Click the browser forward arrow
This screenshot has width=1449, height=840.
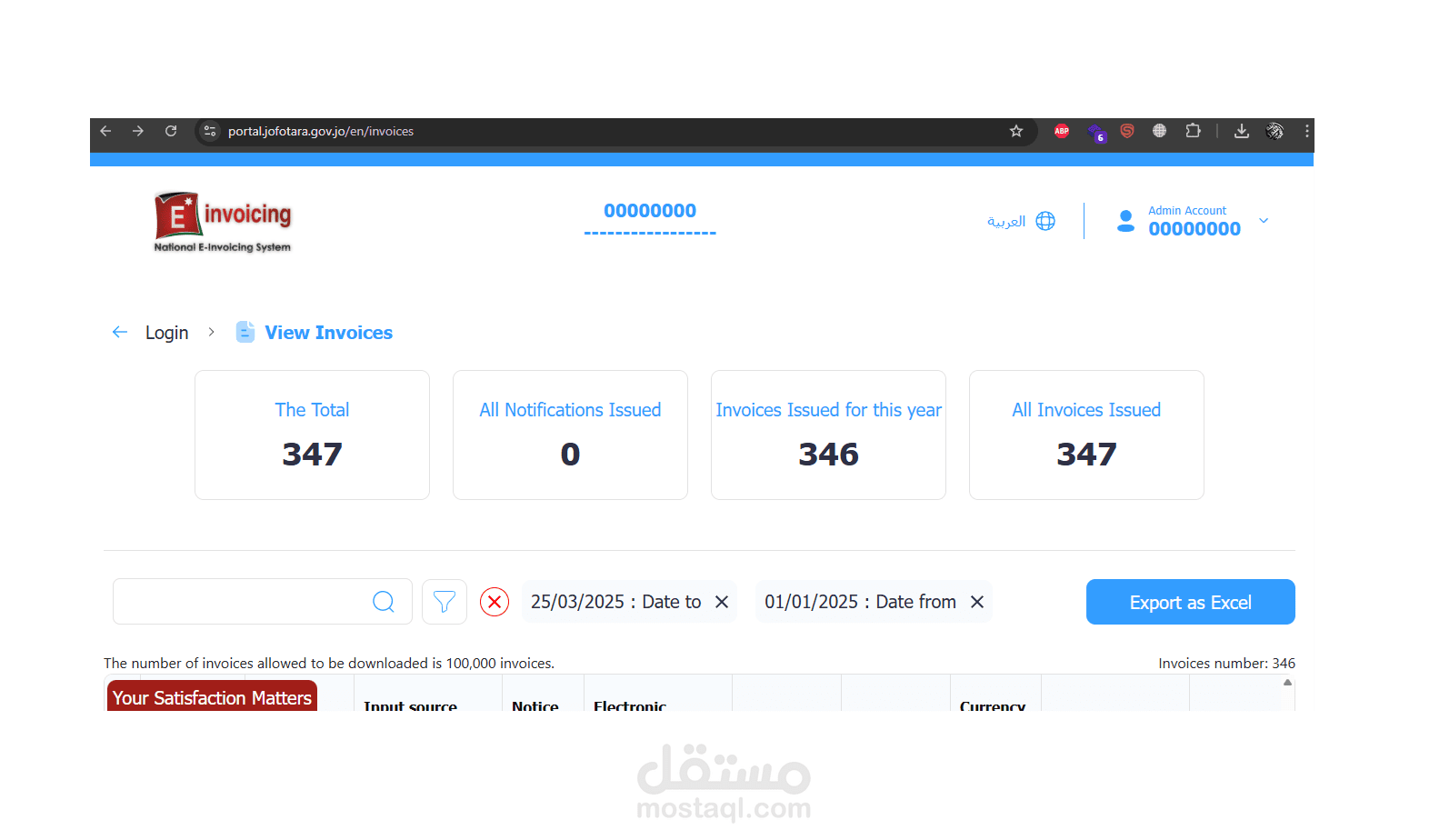(138, 131)
